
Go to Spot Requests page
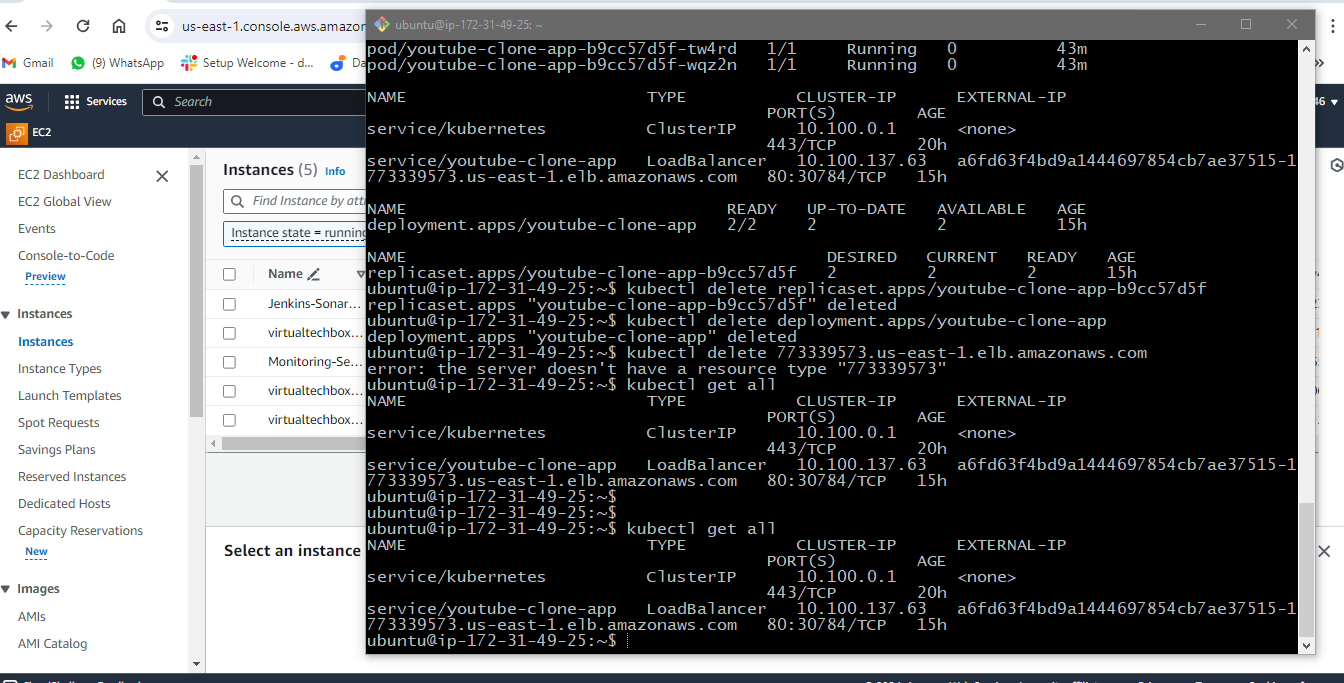58,423
